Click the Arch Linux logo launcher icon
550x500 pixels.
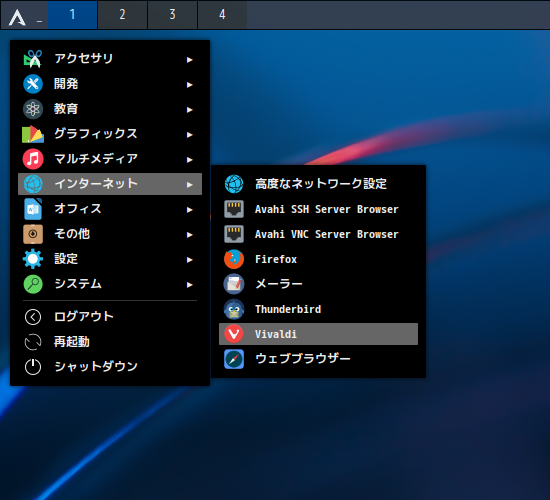point(17,17)
